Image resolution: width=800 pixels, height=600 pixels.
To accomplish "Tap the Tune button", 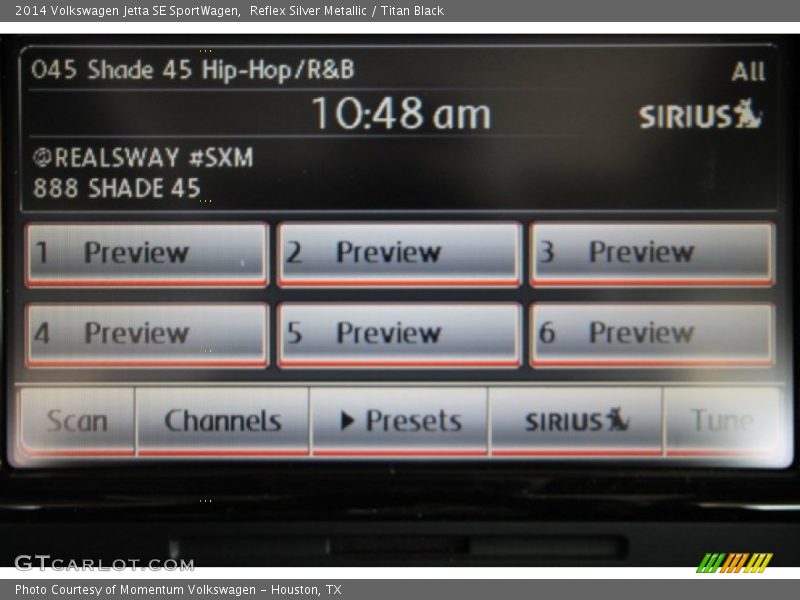I will coord(722,421).
